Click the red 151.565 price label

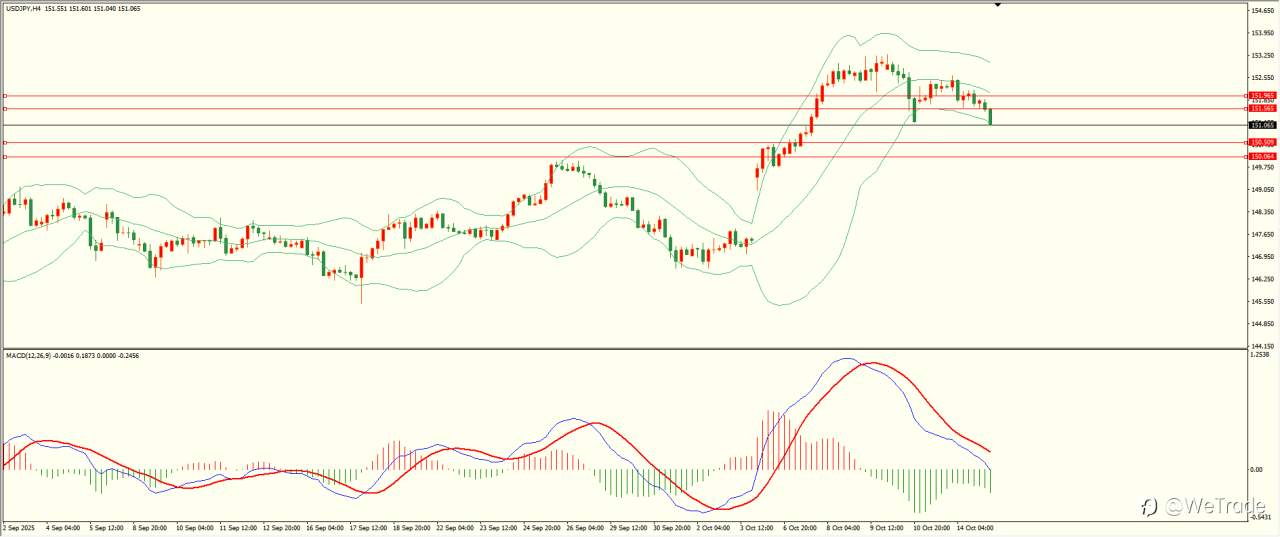[x=1263, y=108]
